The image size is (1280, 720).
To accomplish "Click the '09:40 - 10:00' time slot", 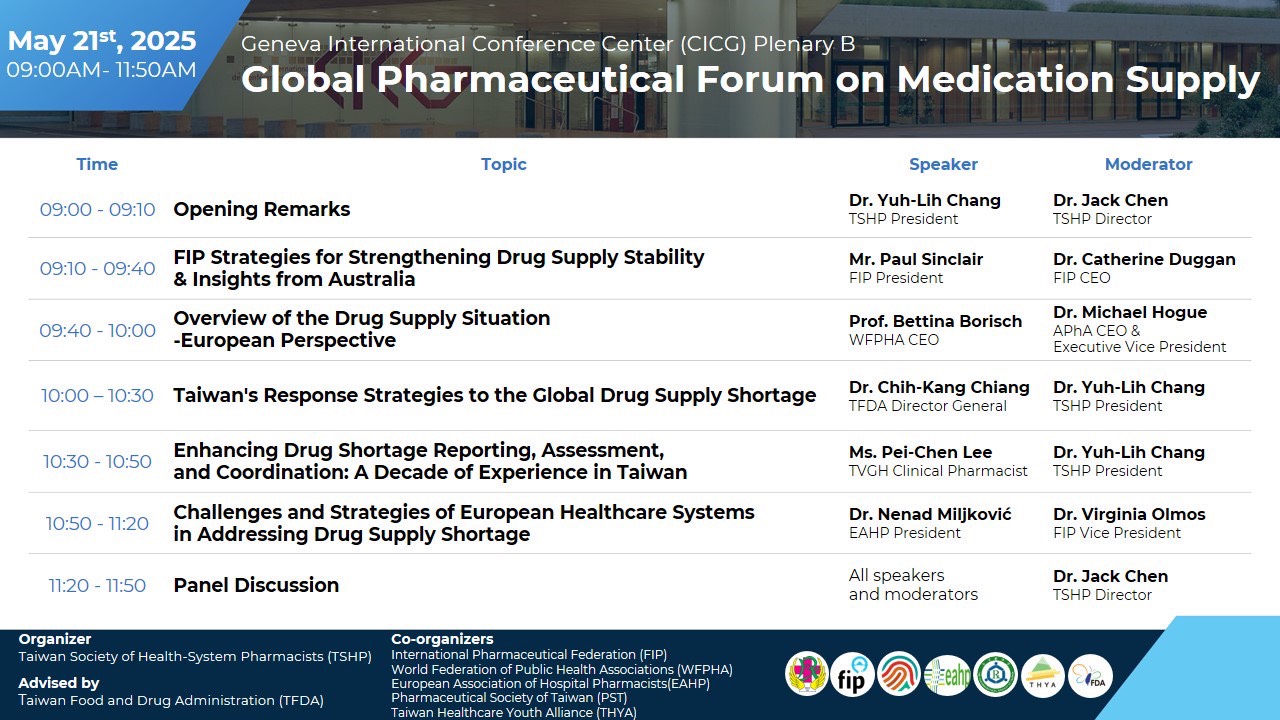I will click(98, 331).
